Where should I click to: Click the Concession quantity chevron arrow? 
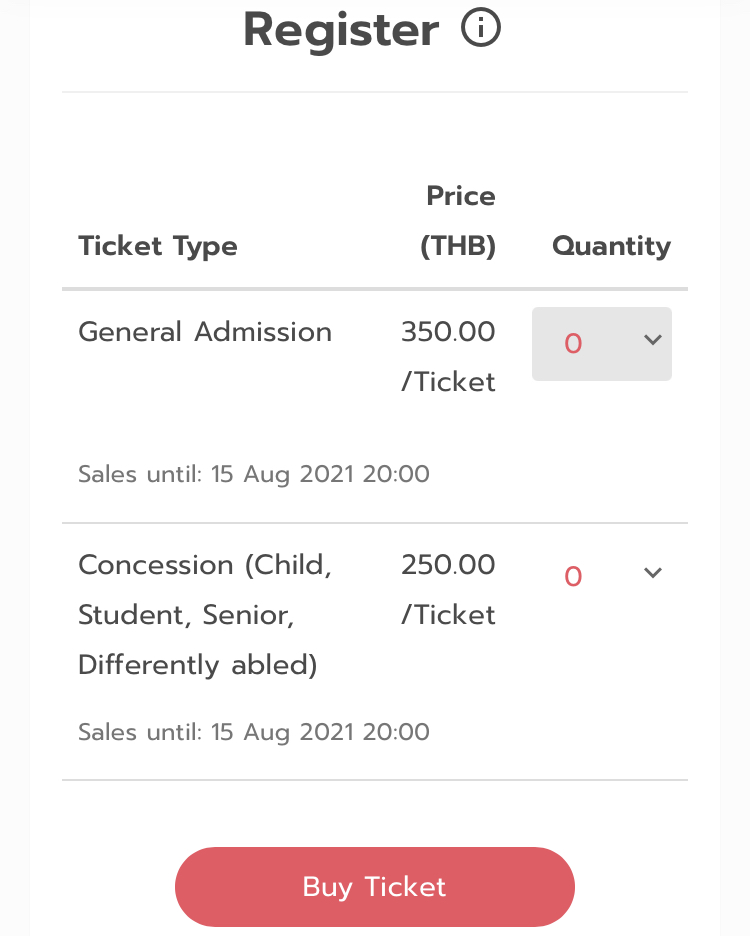(x=653, y=573)
